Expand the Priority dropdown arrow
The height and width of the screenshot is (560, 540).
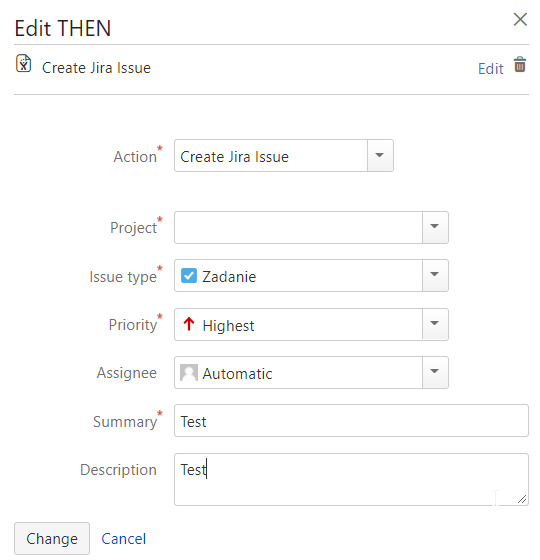pos(435,324)
